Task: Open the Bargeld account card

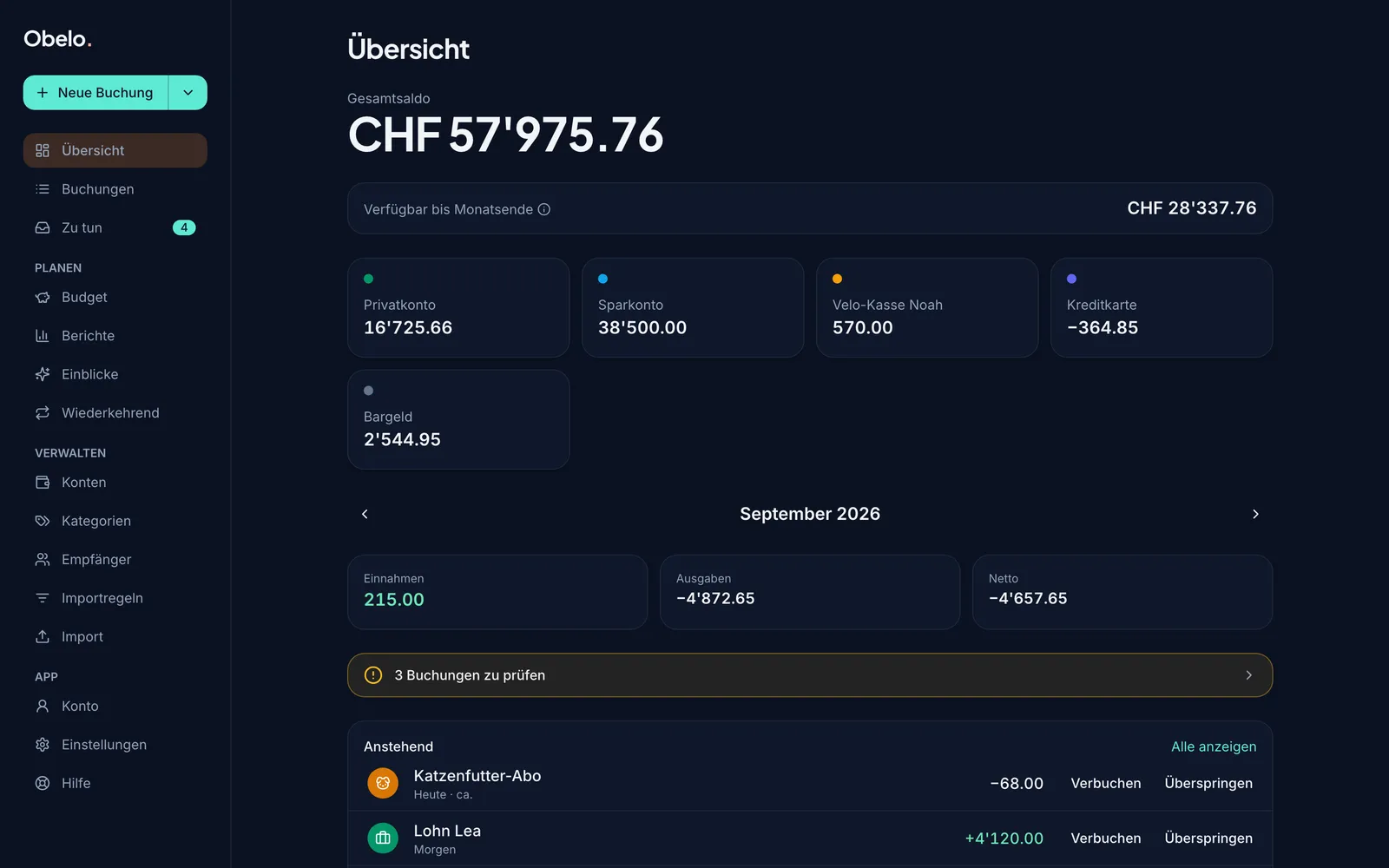Action: 458,419
